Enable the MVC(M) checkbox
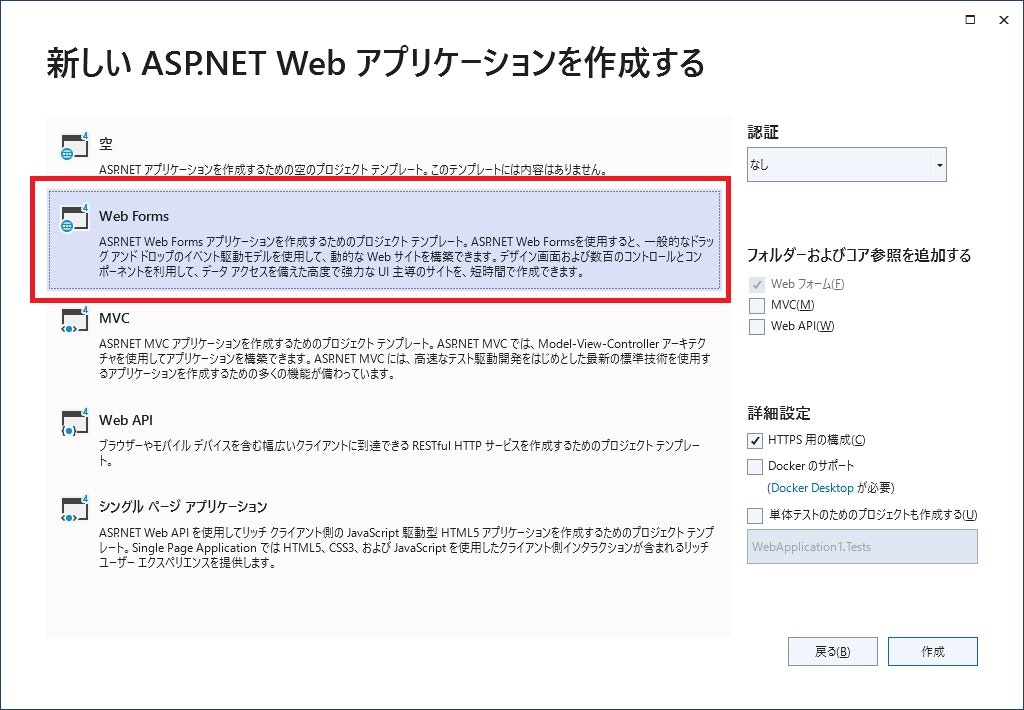The image size is (1024, 710). [756, 305]
